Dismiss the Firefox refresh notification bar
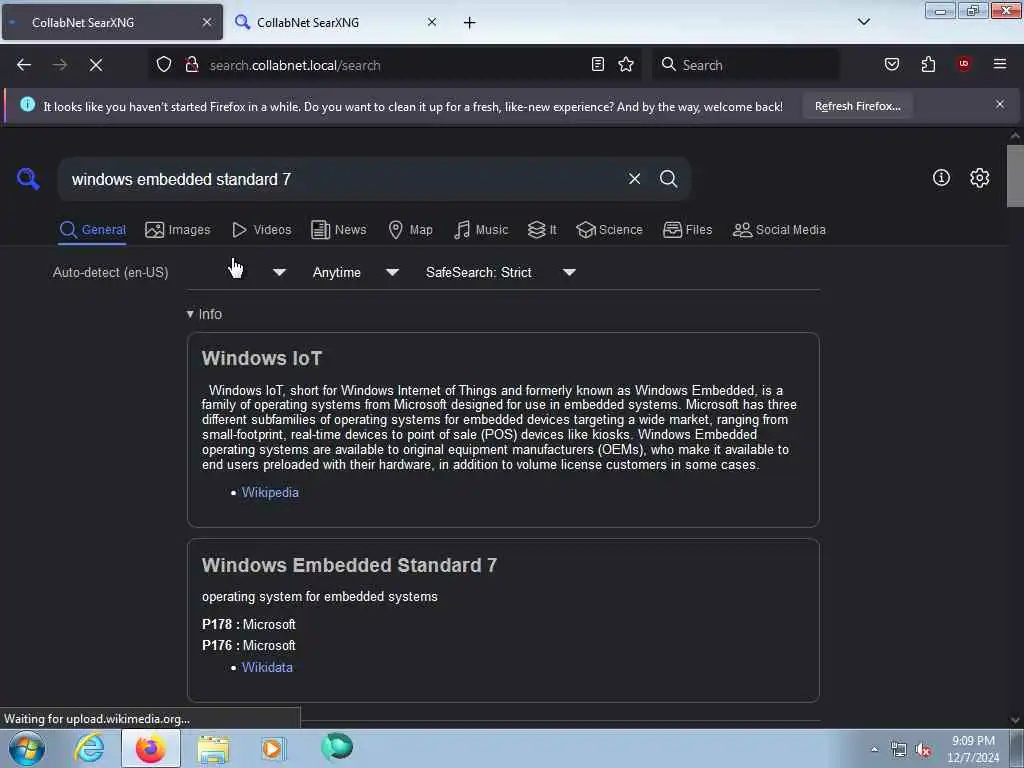1024x768 pixels. click(x=1000, y=104)
